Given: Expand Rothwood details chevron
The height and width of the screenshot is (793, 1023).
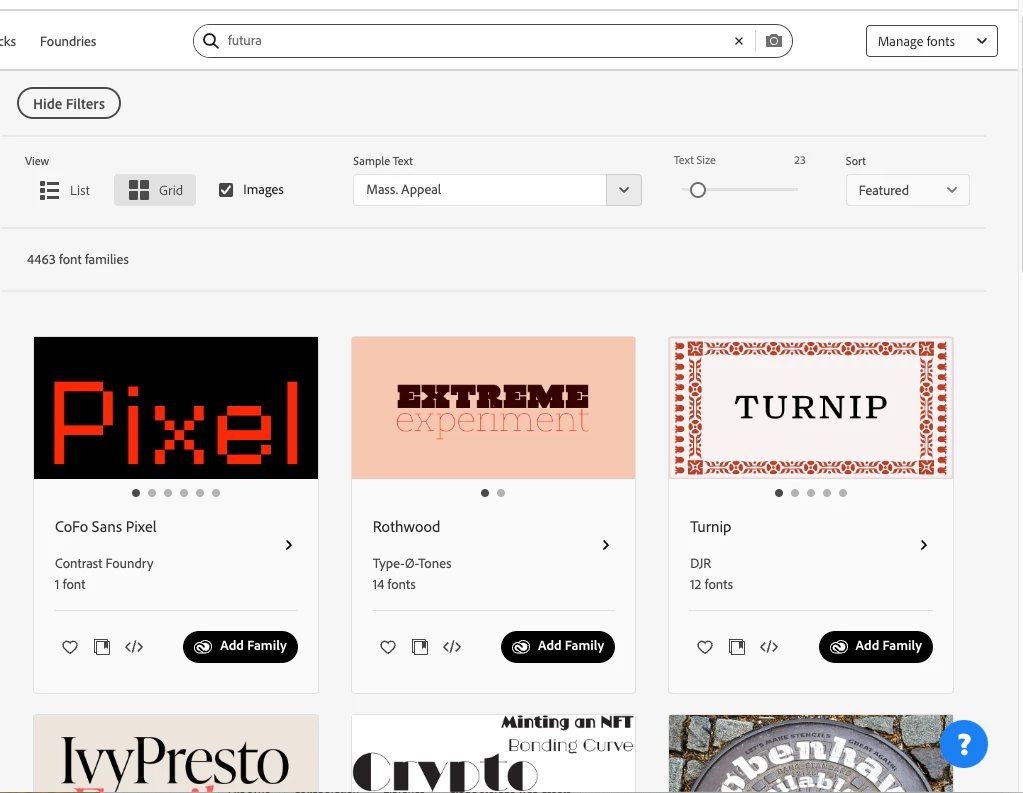Looking at the screenshot, I should tap(605, 545).
